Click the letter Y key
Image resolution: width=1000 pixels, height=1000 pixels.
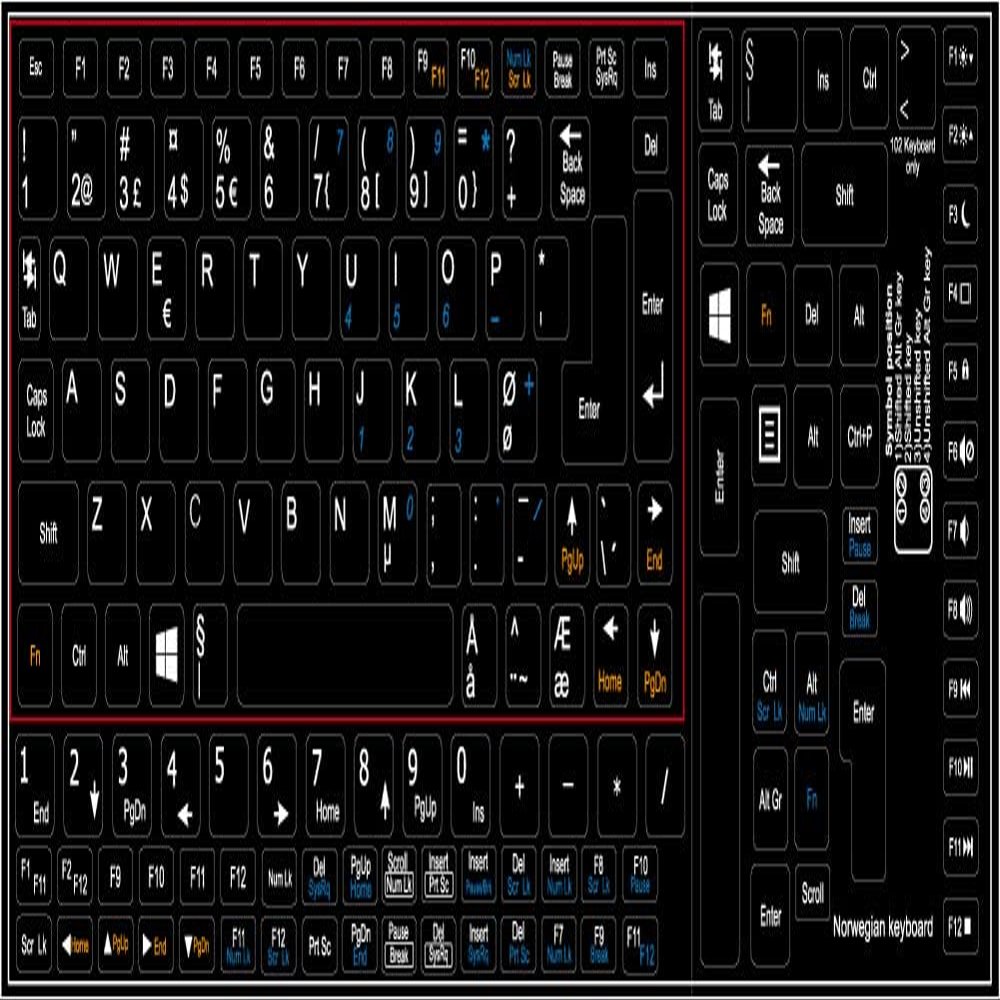(311, 288)
